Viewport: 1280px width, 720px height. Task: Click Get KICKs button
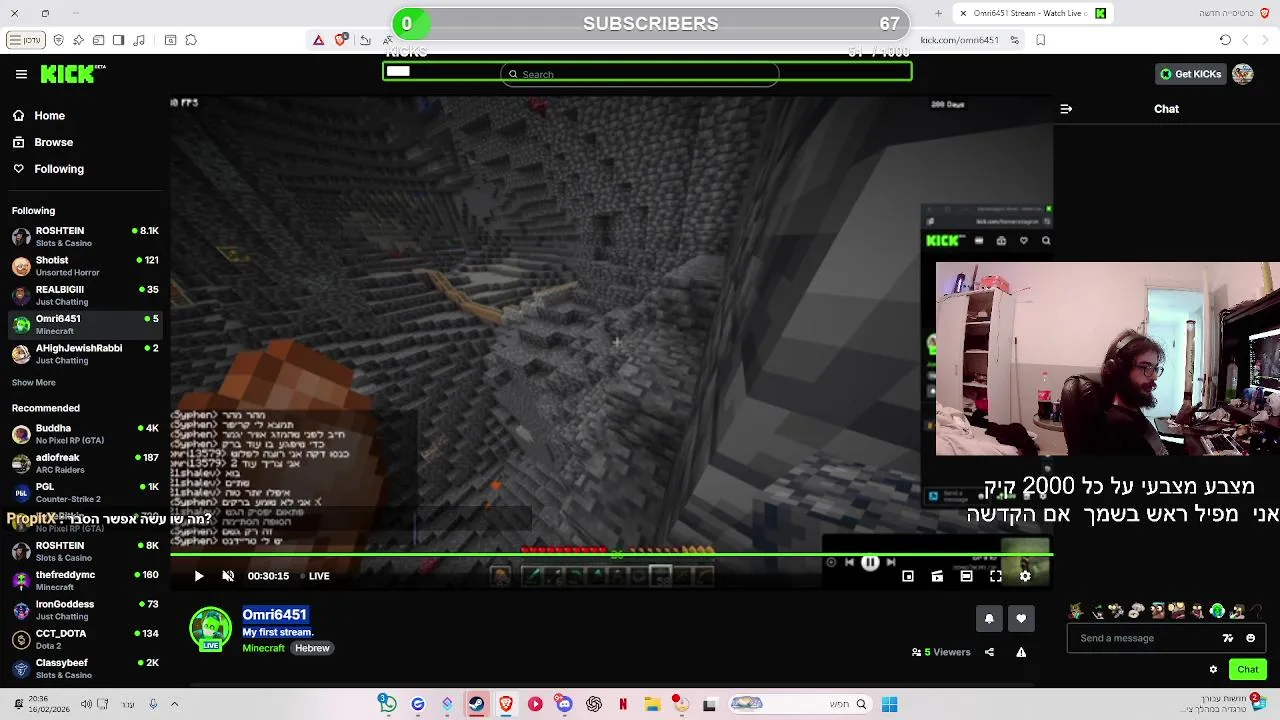1190,74
